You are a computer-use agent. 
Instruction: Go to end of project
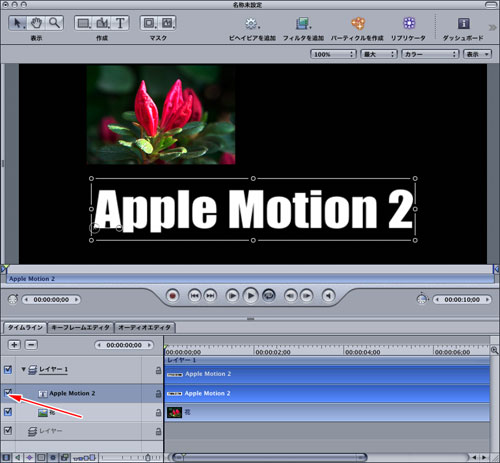[x=210, y=296]
